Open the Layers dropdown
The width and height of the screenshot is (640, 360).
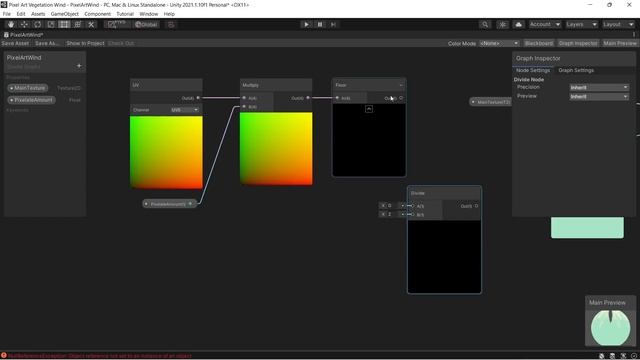[582, 24]
